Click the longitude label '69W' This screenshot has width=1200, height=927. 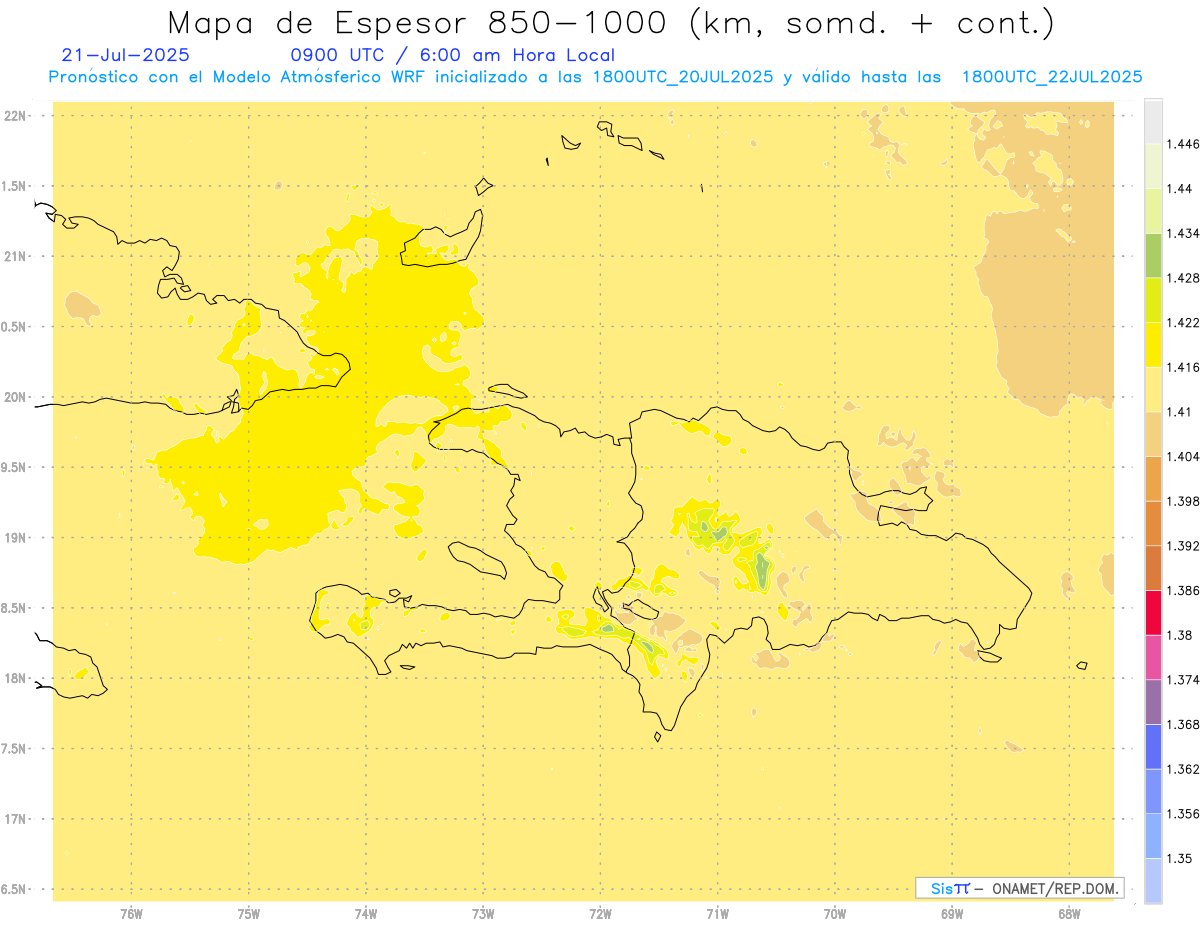(x=952, y=914)
